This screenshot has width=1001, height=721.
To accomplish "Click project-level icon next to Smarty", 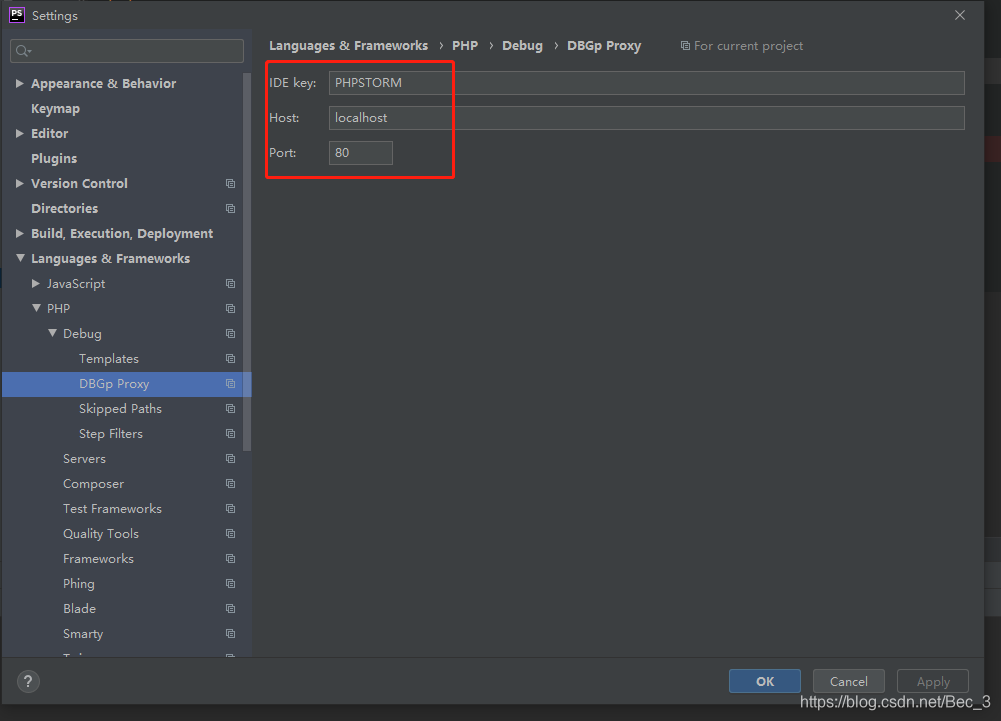I will click(230, 634).
